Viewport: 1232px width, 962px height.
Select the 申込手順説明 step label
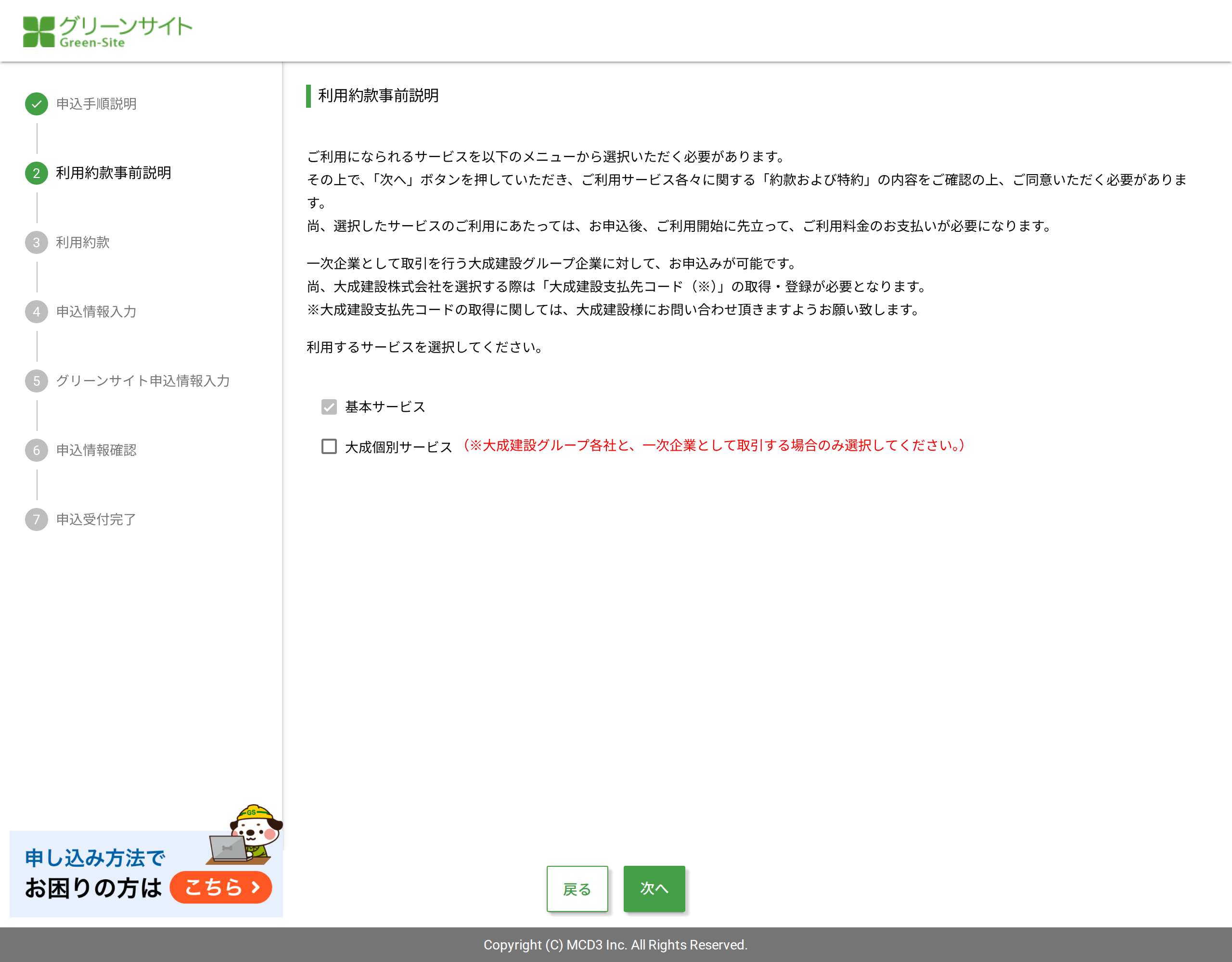pyautogui.click(x=96, y=104)
